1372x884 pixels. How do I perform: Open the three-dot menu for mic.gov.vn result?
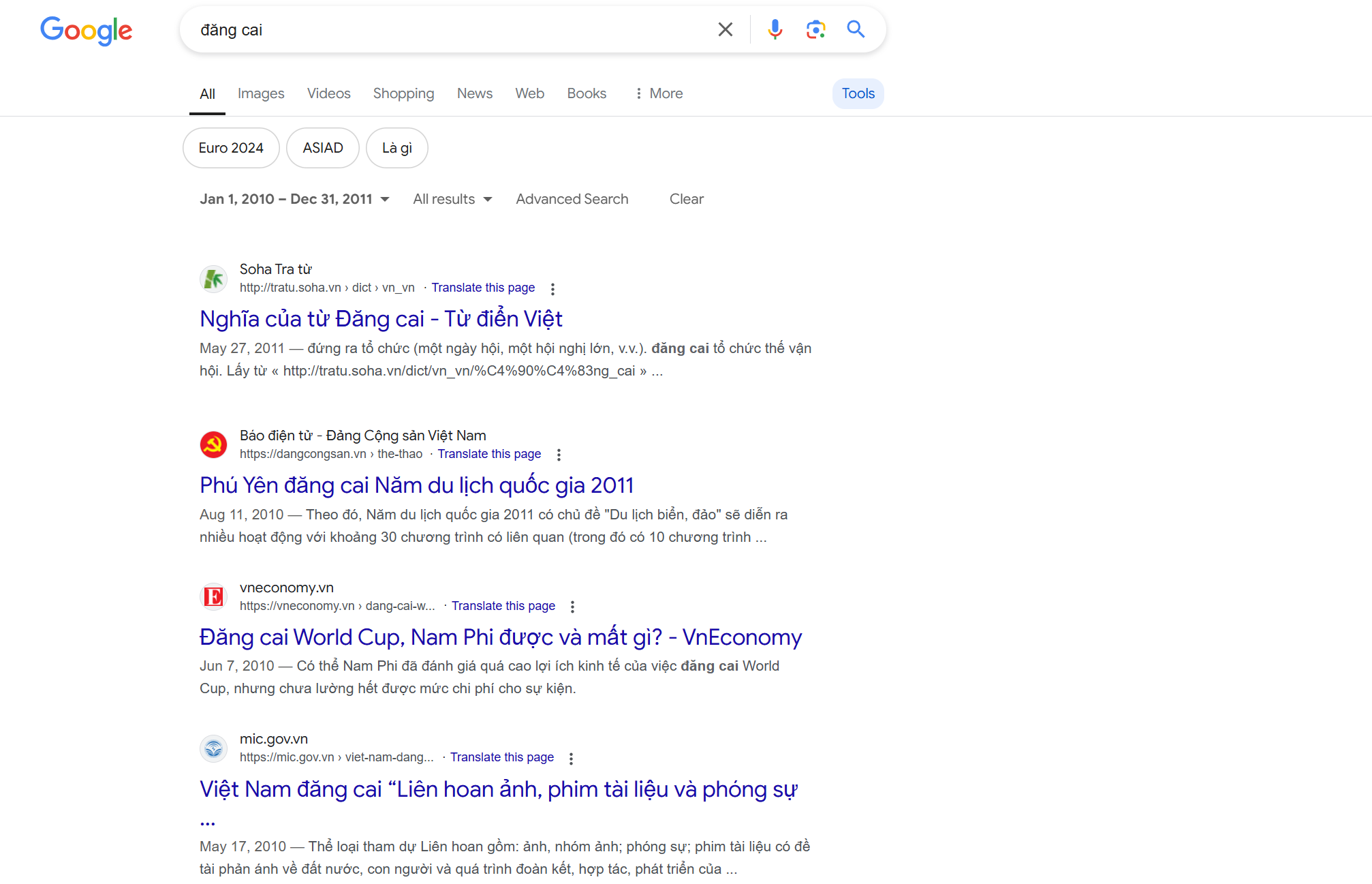pyautogui.click(x=571, y=759)
